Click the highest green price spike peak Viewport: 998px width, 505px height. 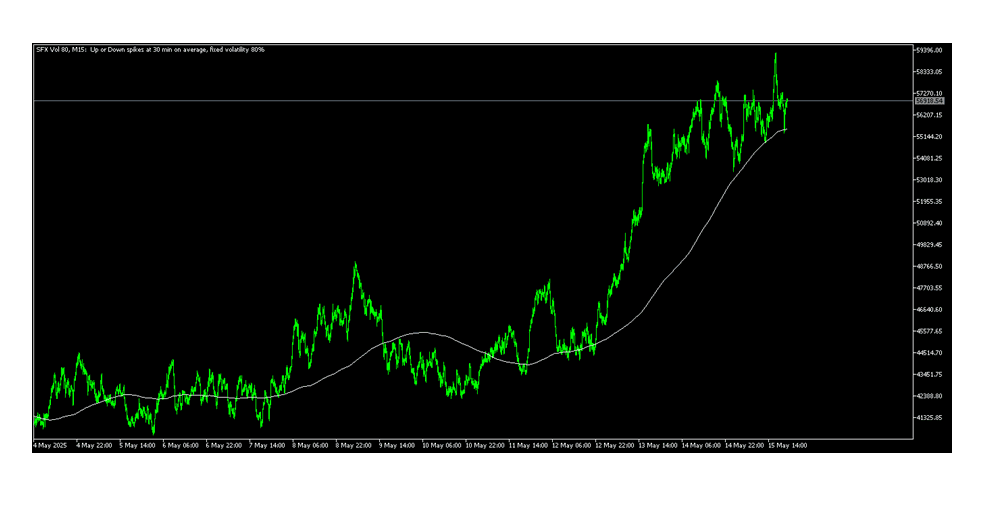tap(775, 54)
